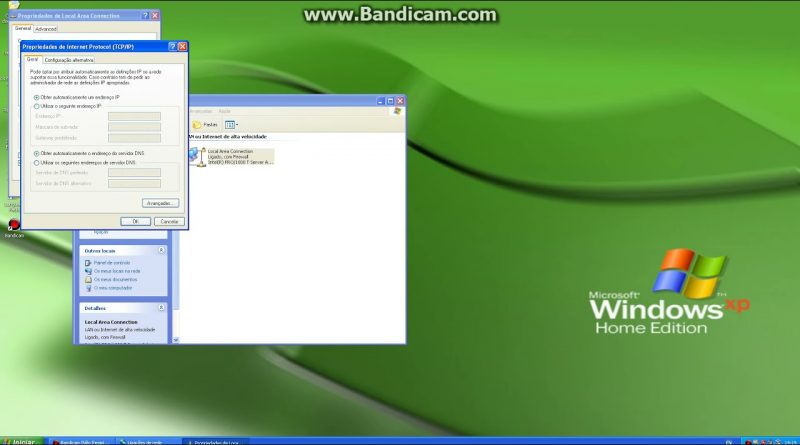Open the Pastas folder toolbar button
This screenshot has width=800, height=445.
(x=205, y=125)
